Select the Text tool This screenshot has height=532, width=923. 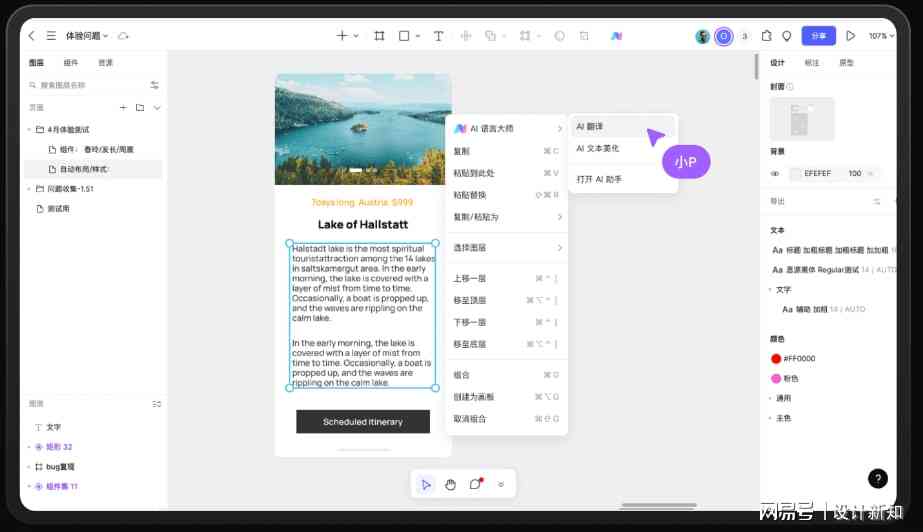(439, 36)
